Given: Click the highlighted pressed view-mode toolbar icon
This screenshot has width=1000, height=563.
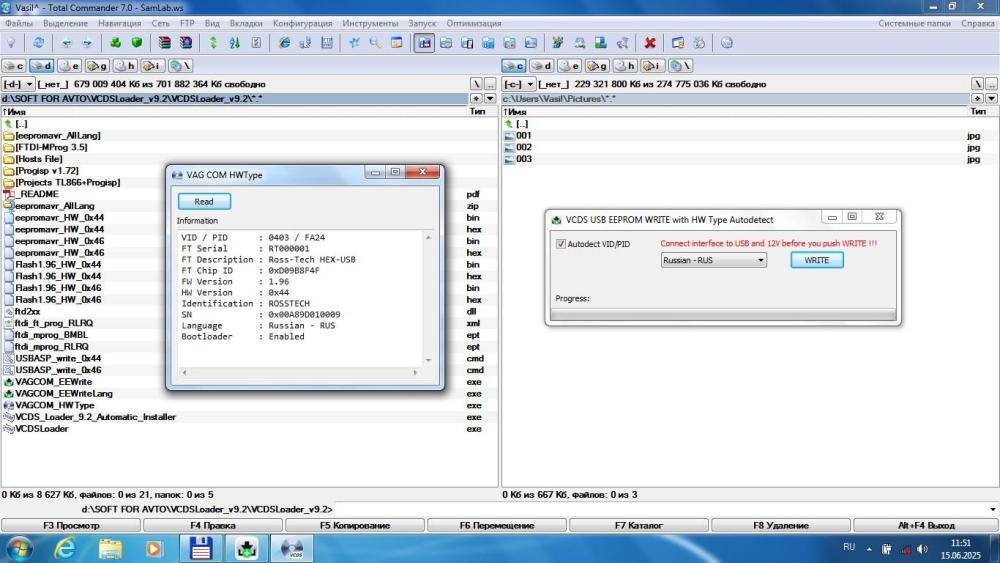Looking at the screenshot, I should click(x=425, y=43).
